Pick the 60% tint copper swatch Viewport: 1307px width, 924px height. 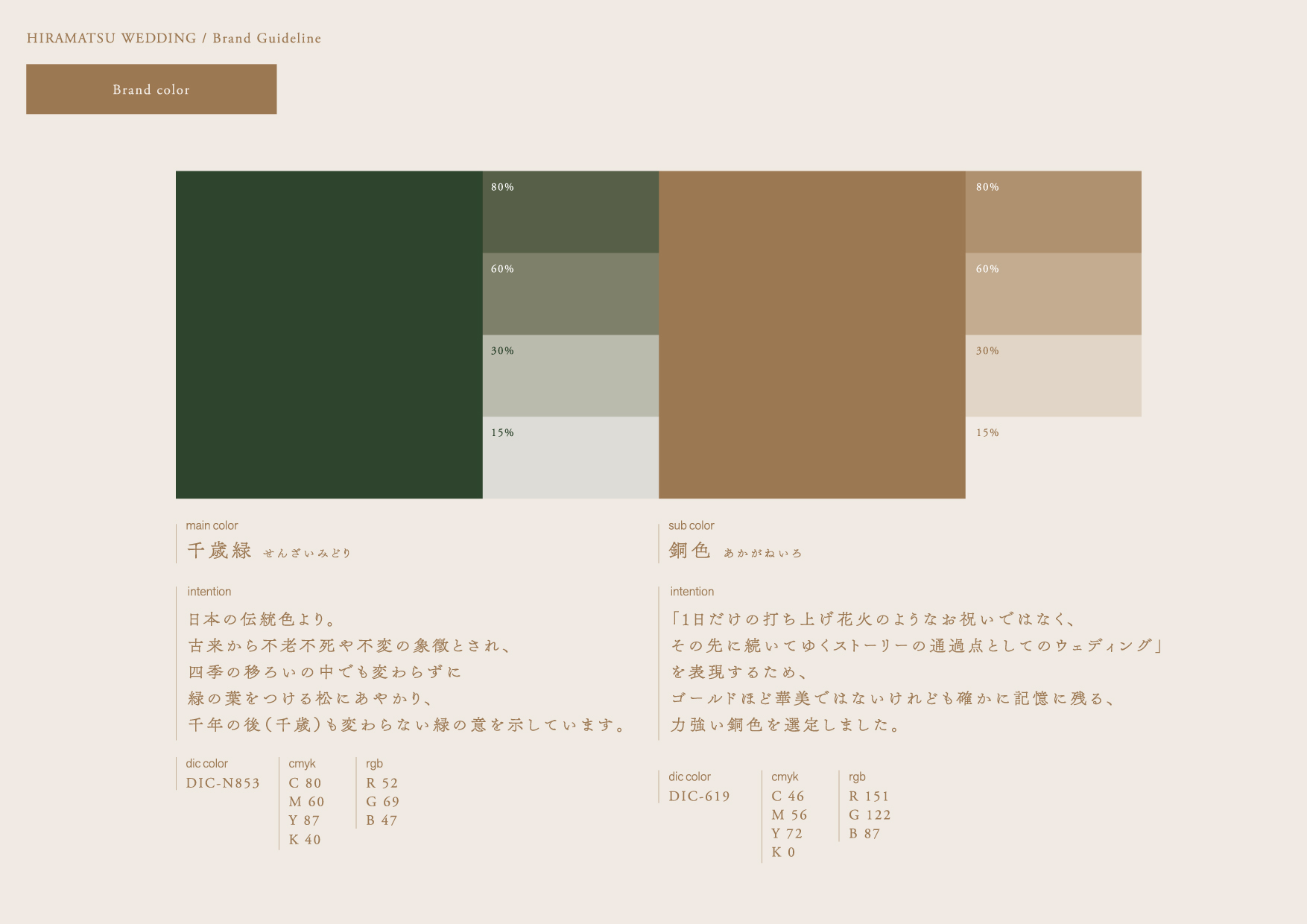[x=1053, y=294]
